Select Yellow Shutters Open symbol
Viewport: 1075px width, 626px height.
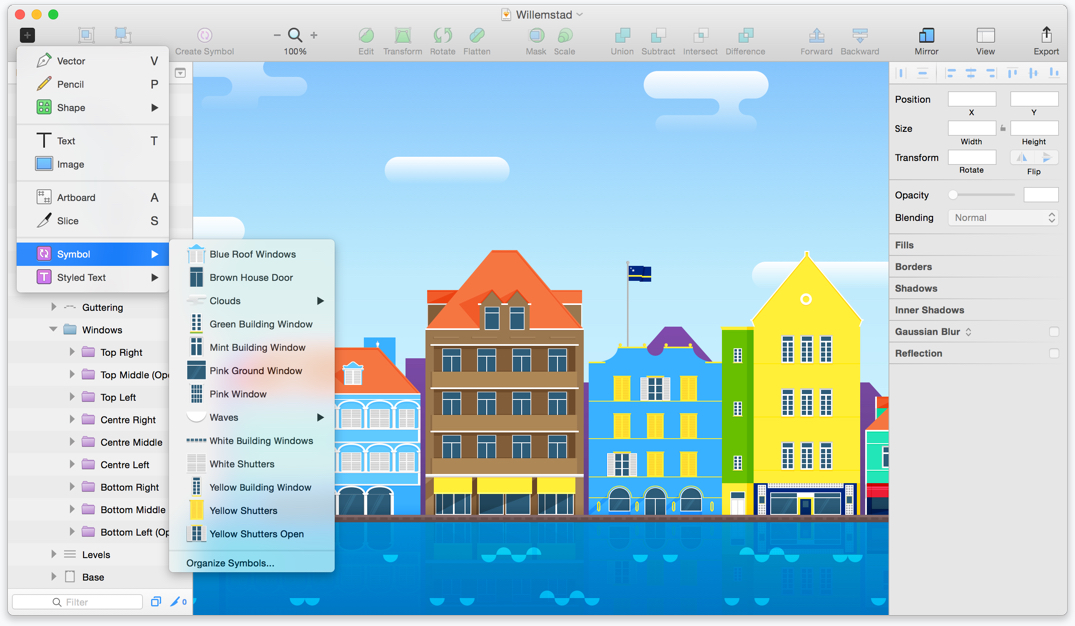256,534
